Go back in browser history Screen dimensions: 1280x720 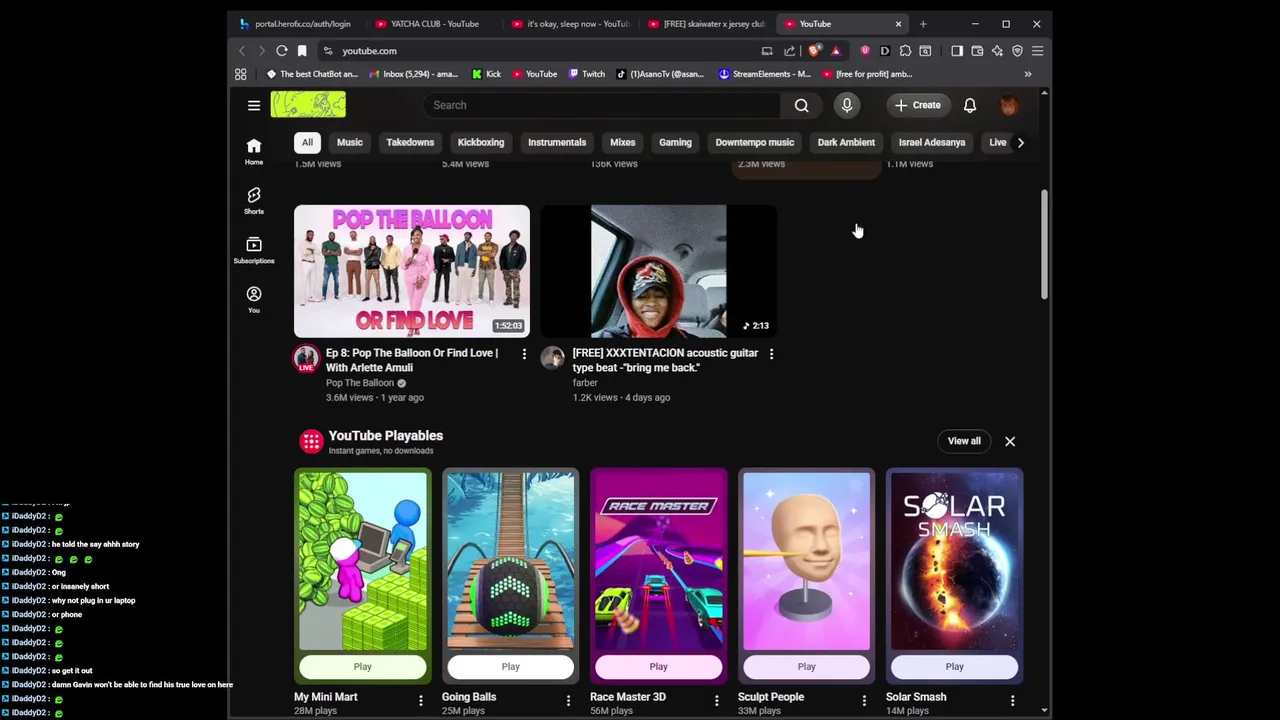tap(242, 51)
